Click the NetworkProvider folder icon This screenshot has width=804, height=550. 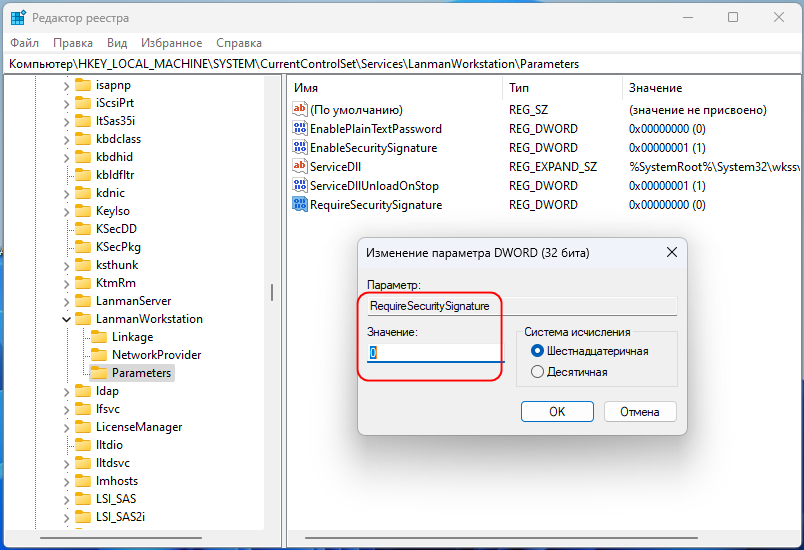(x=98, y=355)
